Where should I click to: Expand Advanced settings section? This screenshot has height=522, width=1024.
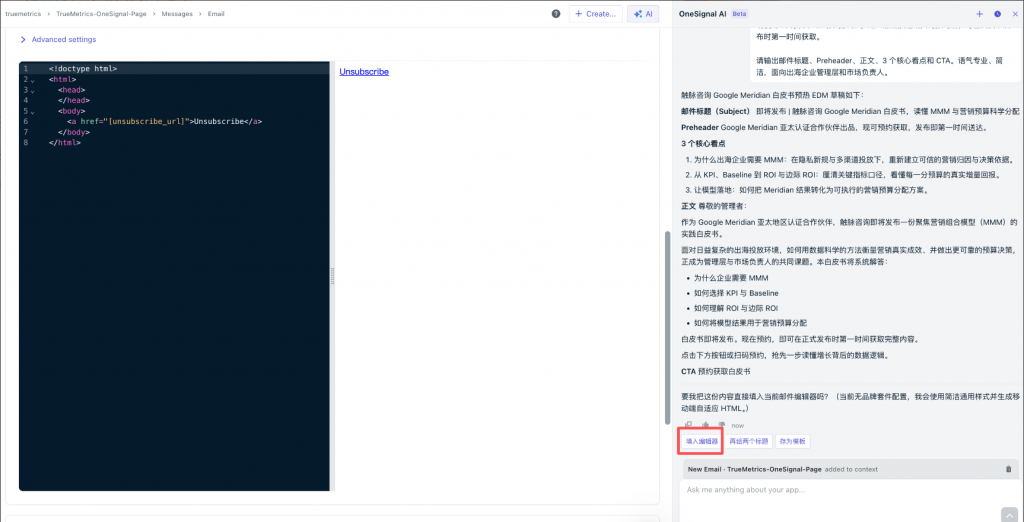58,40
